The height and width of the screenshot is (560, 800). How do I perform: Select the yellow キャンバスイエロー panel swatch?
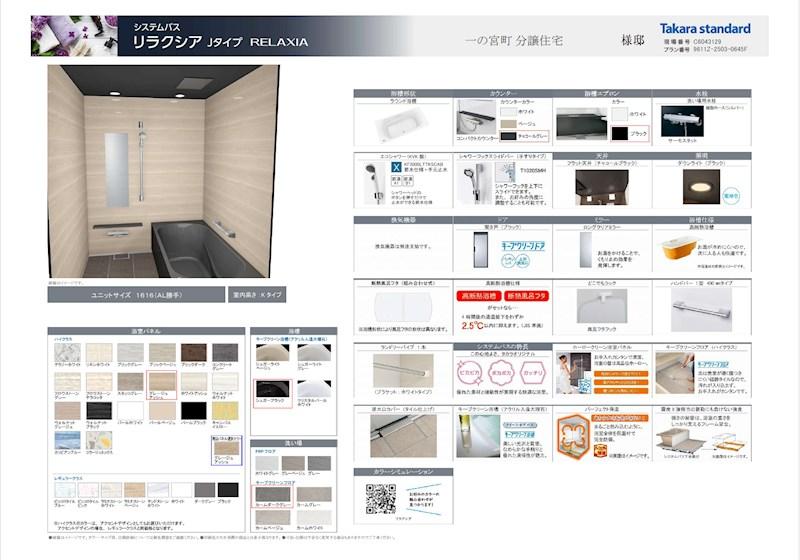pyautogui.click(x=225, y=411)
